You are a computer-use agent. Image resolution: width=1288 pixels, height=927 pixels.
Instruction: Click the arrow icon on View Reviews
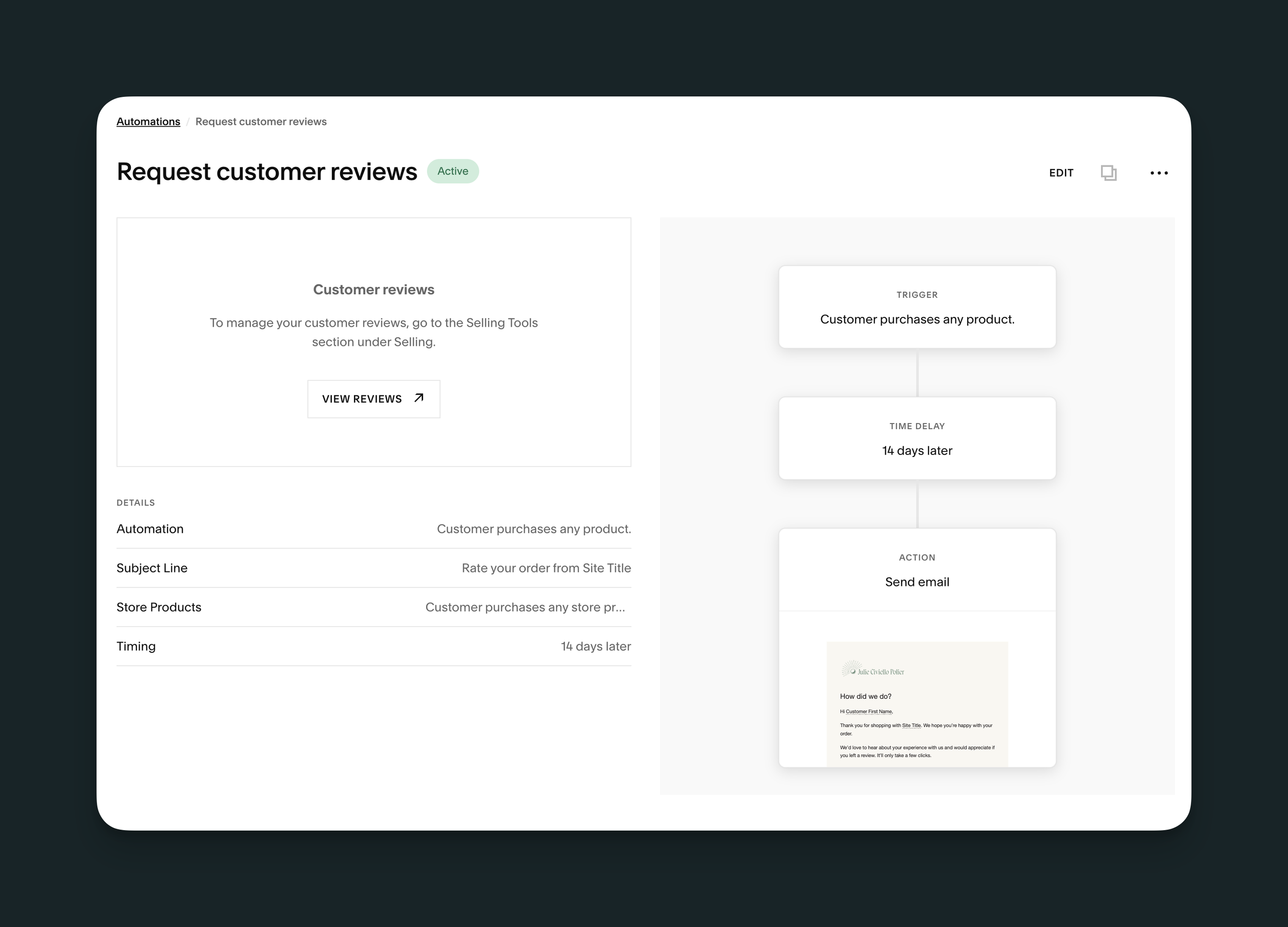419,398
